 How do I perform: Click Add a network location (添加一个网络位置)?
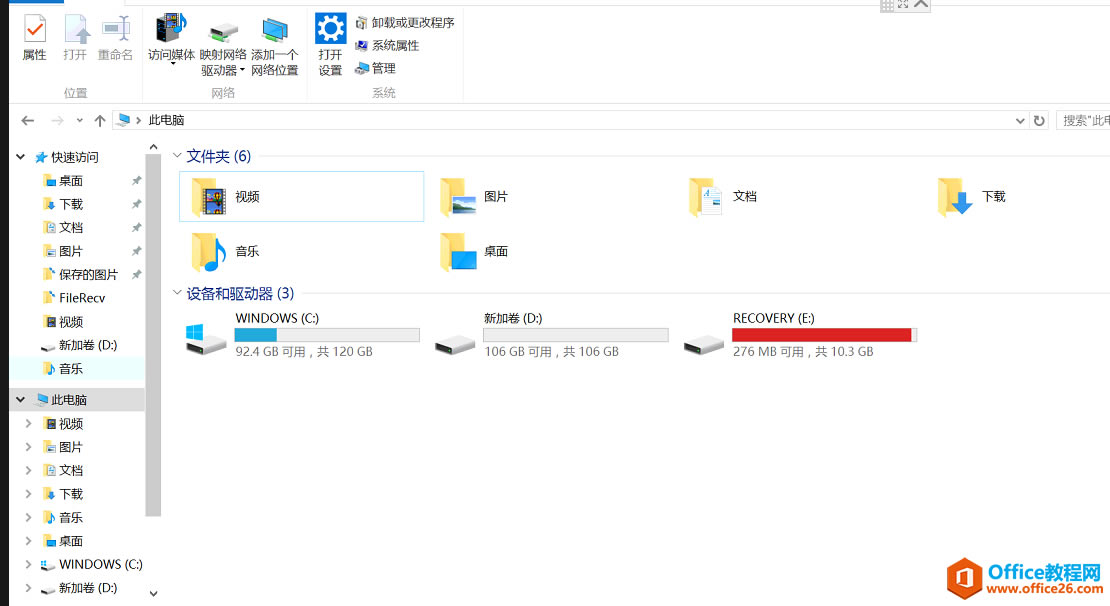275,47
